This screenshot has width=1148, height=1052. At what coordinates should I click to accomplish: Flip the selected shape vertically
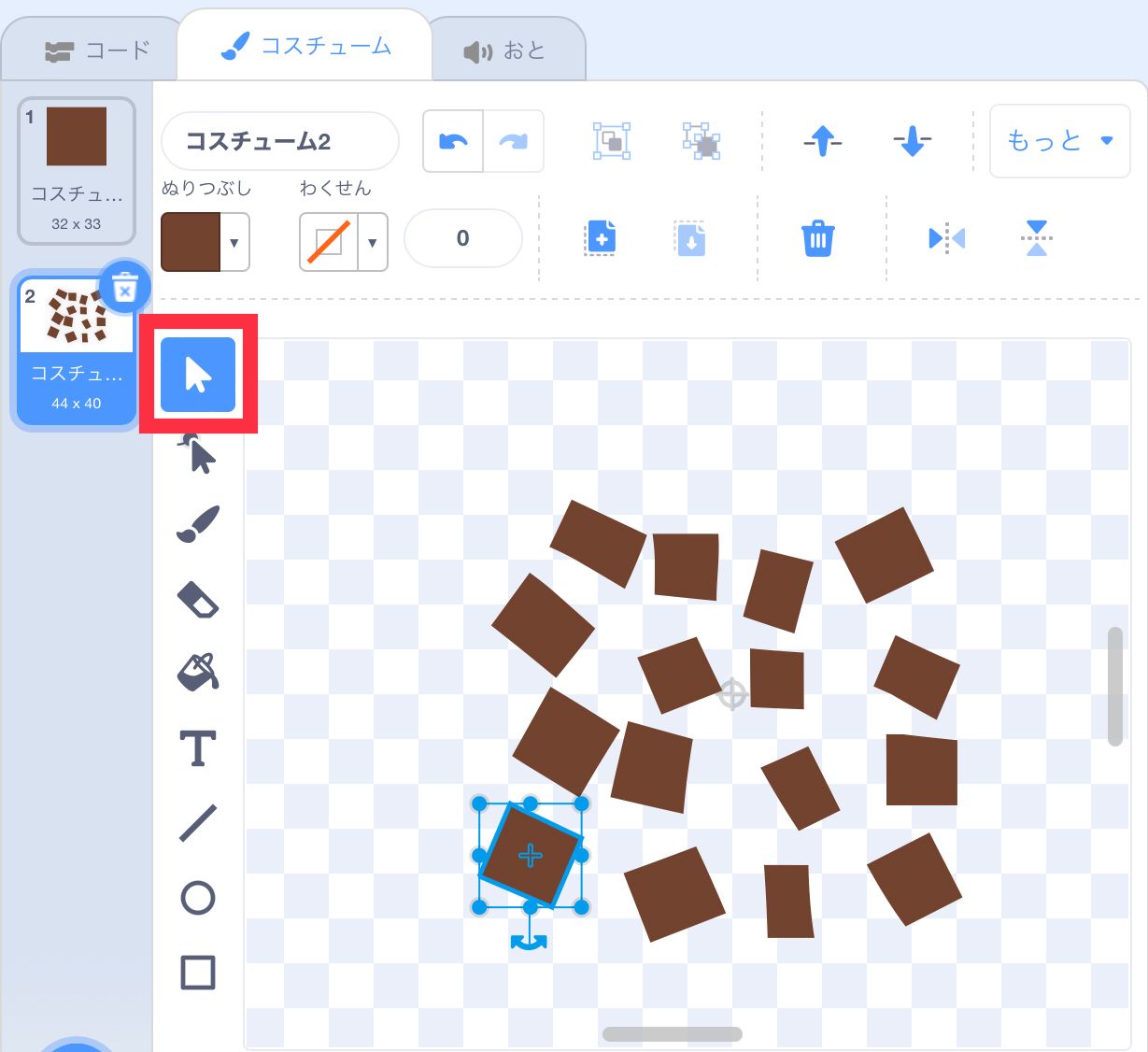[1036, 238]
